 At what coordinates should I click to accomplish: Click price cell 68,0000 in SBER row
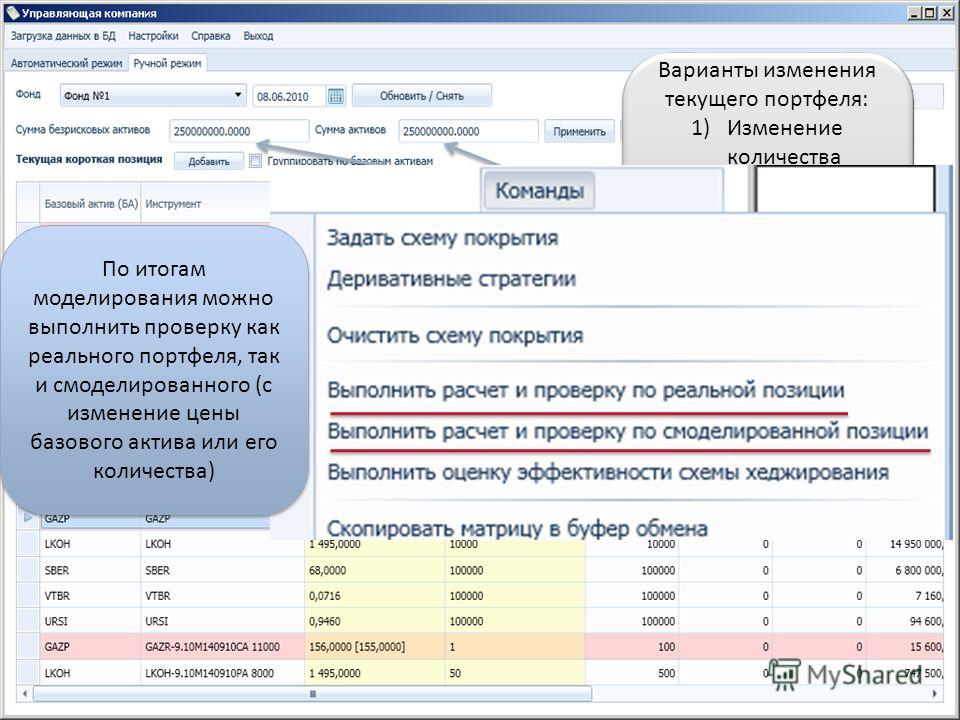pyautogui.click(x=375, y=570)
